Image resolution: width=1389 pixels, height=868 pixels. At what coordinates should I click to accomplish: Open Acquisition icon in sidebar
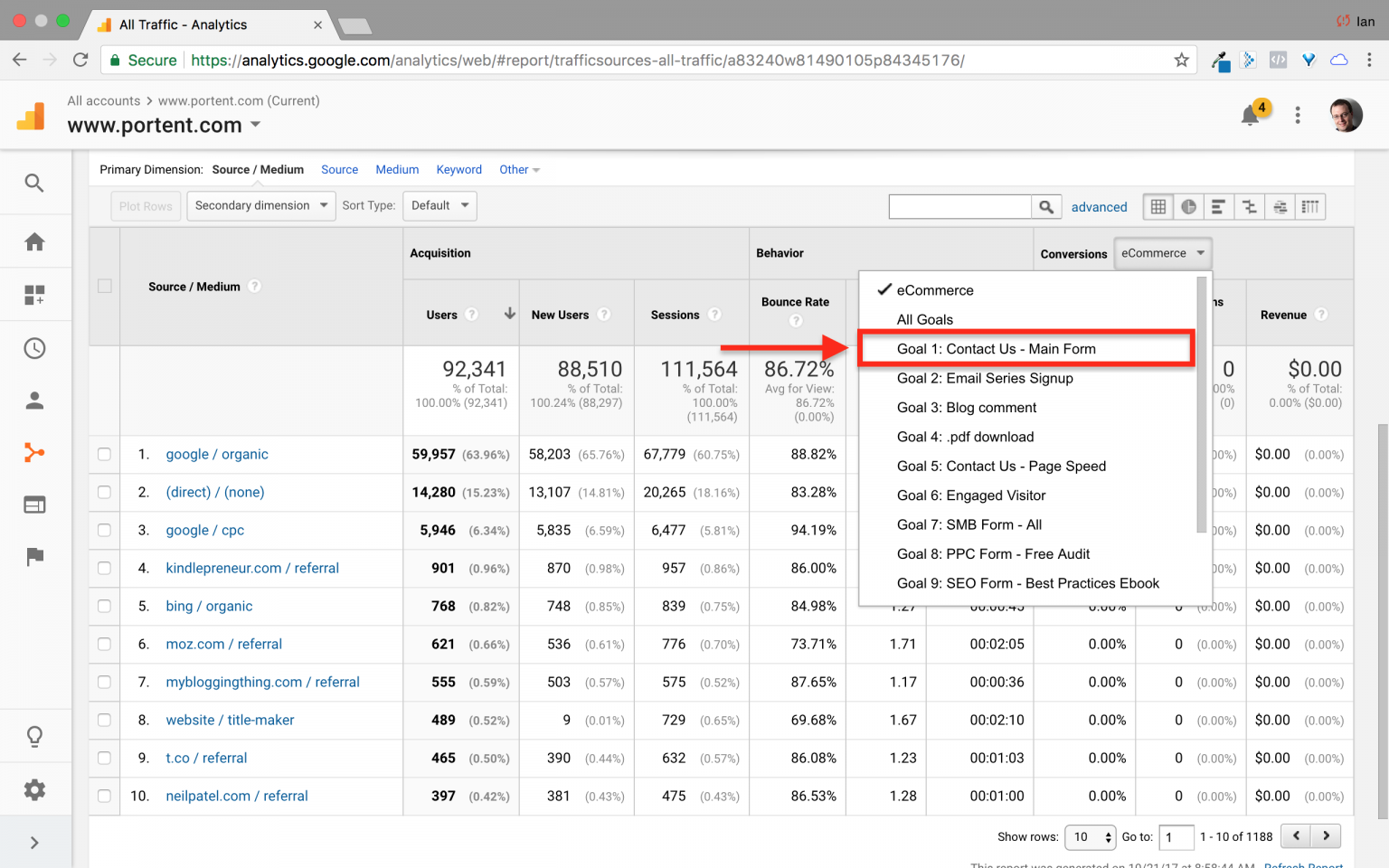[34, 453]
